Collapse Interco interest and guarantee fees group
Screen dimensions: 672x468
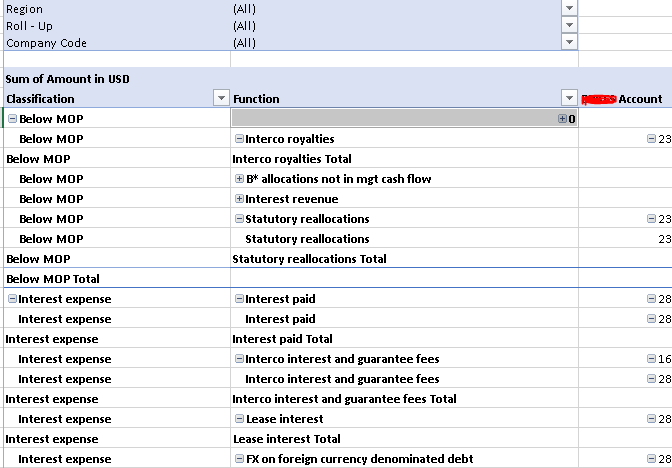pos(239,359)
